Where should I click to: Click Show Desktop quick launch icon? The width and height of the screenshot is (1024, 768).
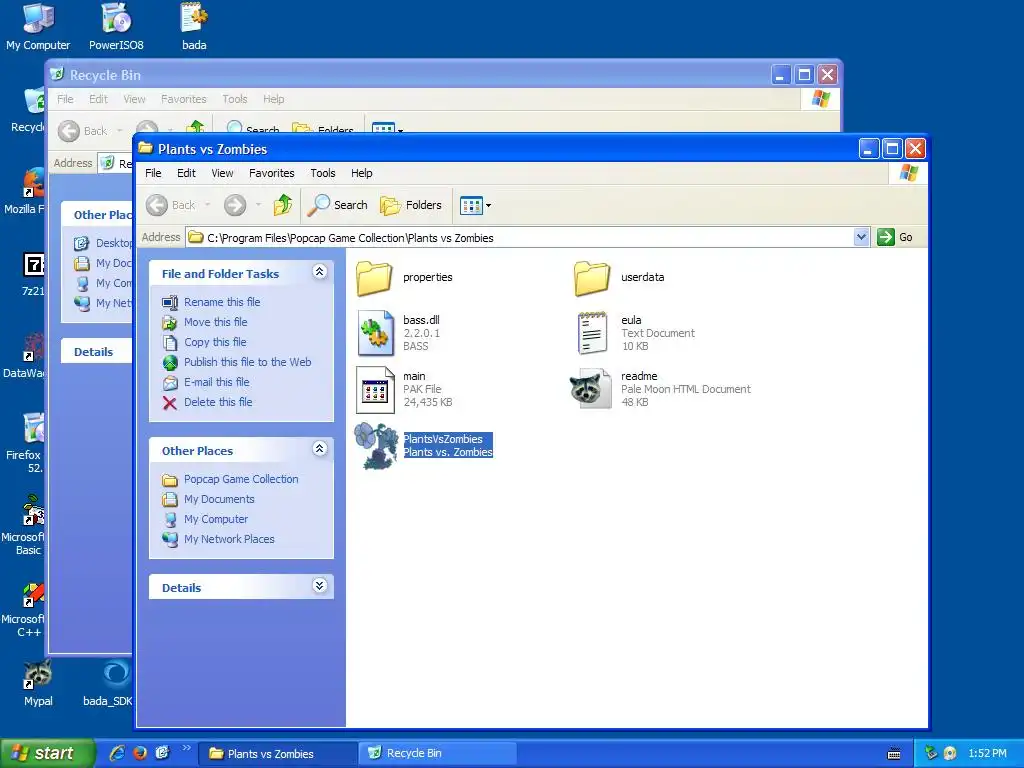pos(162,753)
